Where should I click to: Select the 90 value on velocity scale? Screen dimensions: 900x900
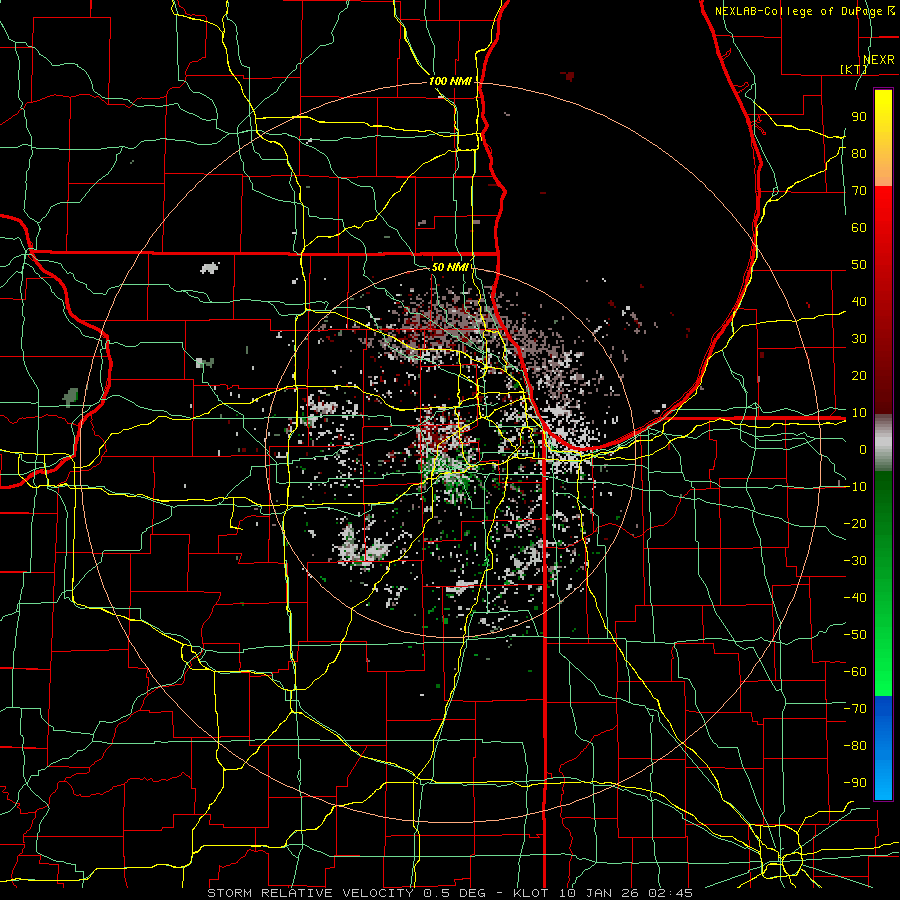[x=859, y=117]
